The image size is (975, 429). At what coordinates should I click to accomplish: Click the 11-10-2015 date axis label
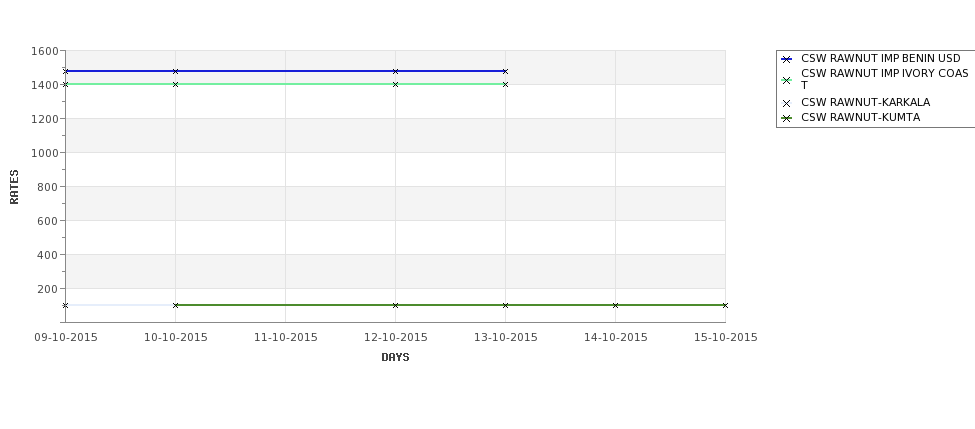coord(285,338)
